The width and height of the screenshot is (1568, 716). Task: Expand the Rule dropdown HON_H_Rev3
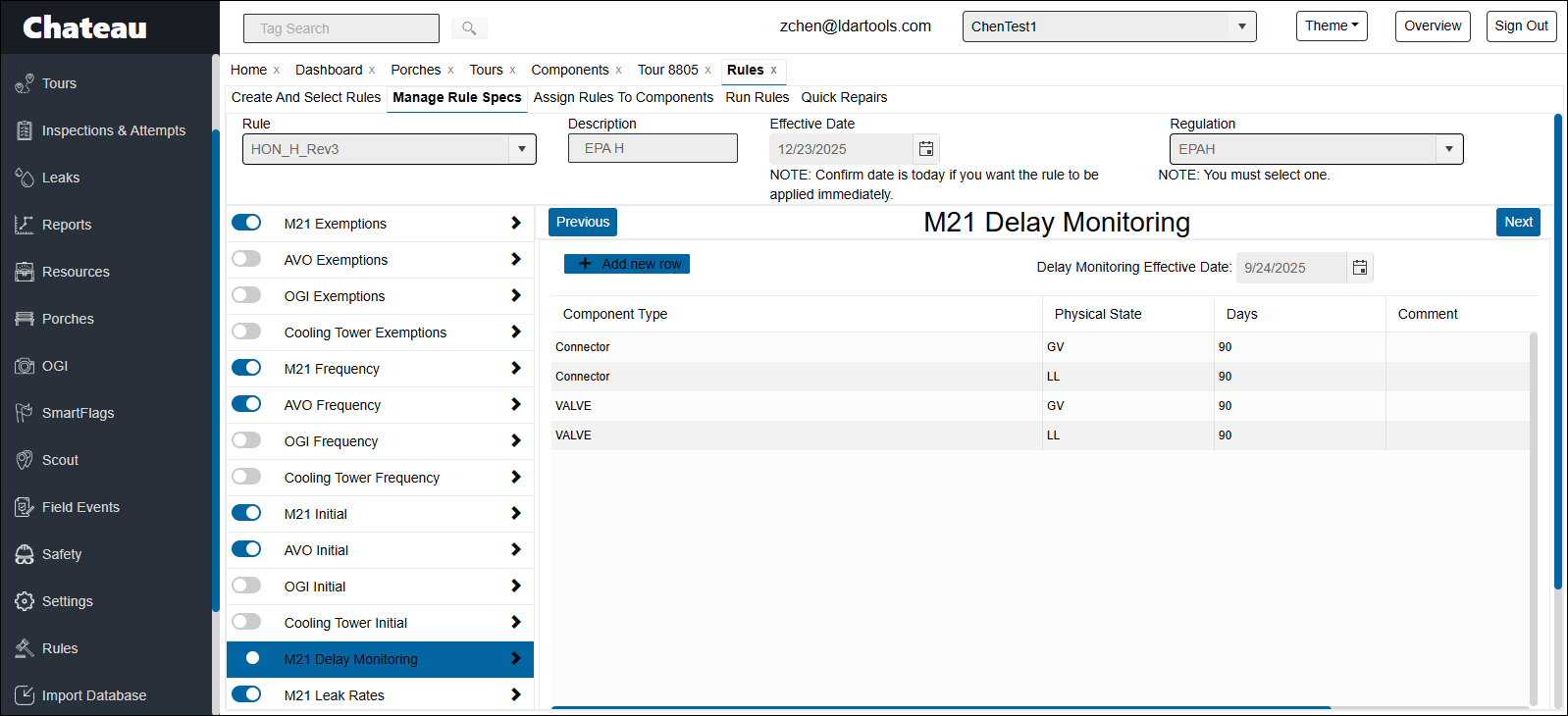(522, 149)
